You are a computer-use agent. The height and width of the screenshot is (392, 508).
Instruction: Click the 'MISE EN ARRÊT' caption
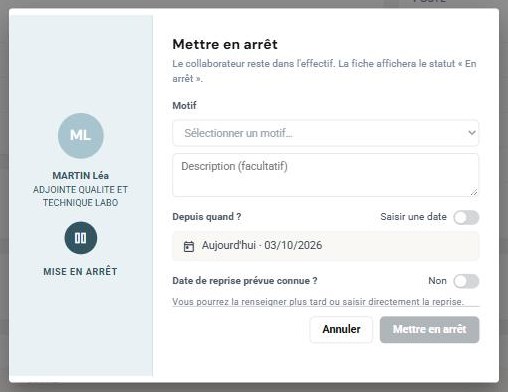click(80, 271)
